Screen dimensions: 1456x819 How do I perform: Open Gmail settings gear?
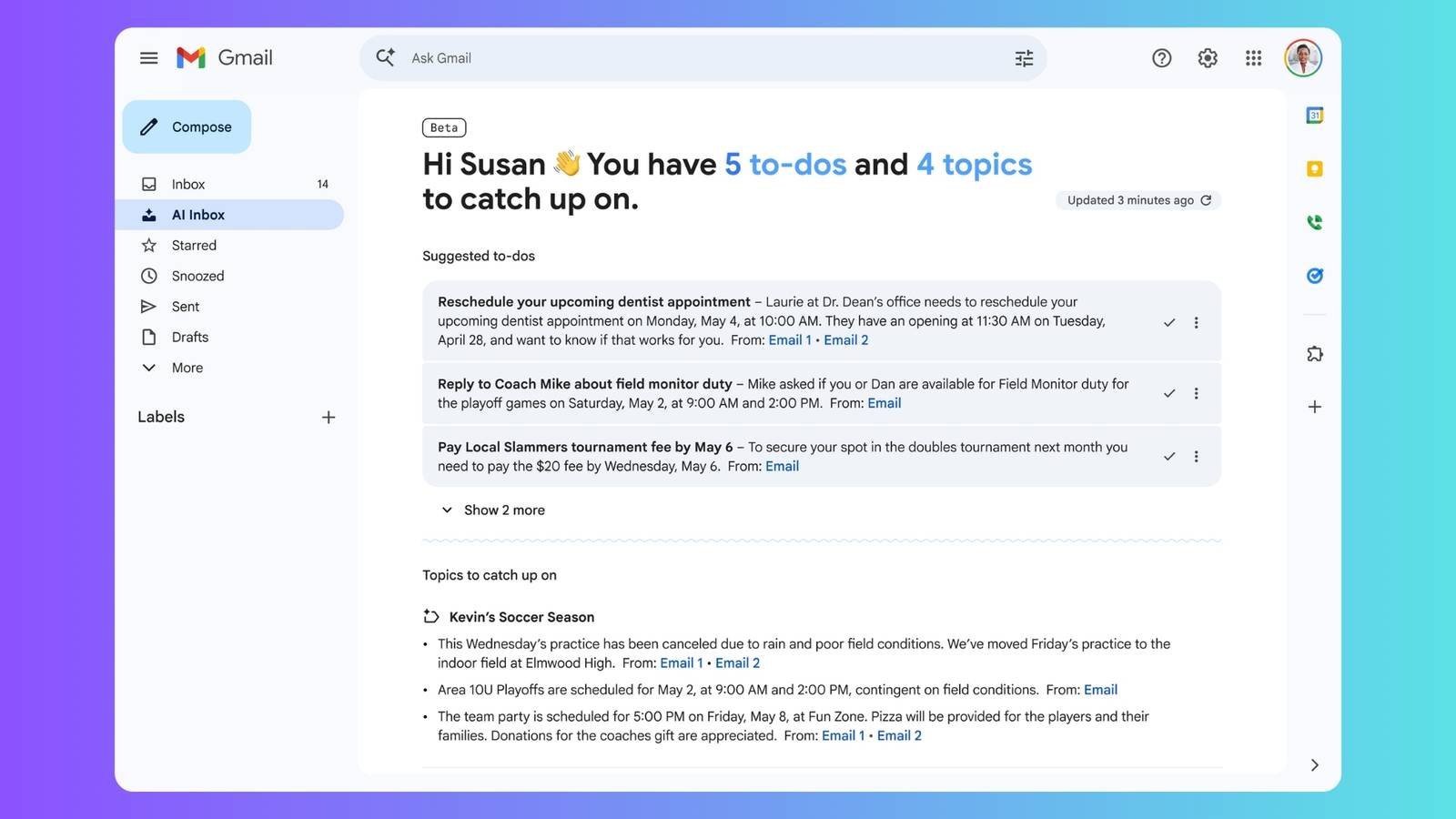(x=1208, y=58)
